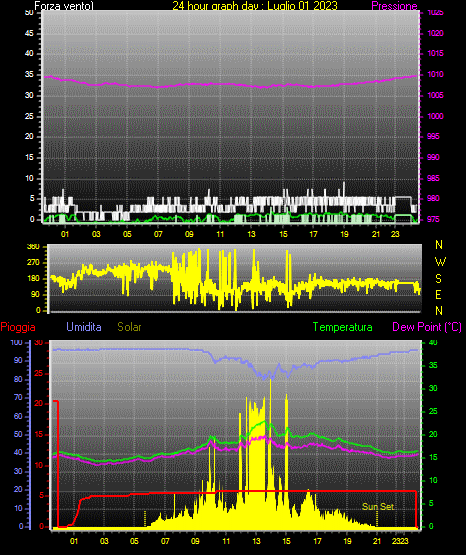
Task: Select the red "Pioggia" legend label
Action: coord(18,327)
